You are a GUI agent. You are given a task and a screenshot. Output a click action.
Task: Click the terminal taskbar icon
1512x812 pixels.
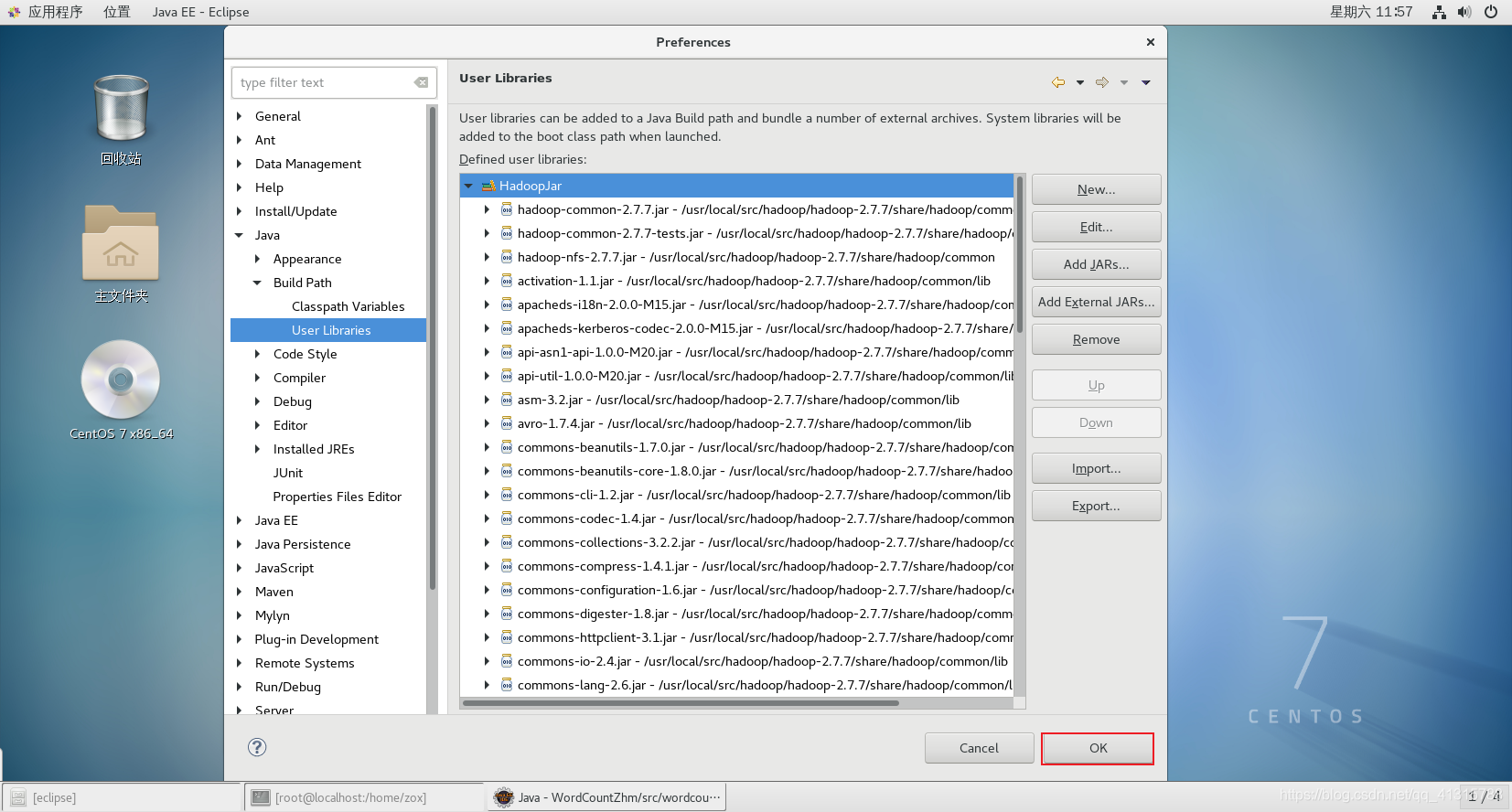pos(261,797)
